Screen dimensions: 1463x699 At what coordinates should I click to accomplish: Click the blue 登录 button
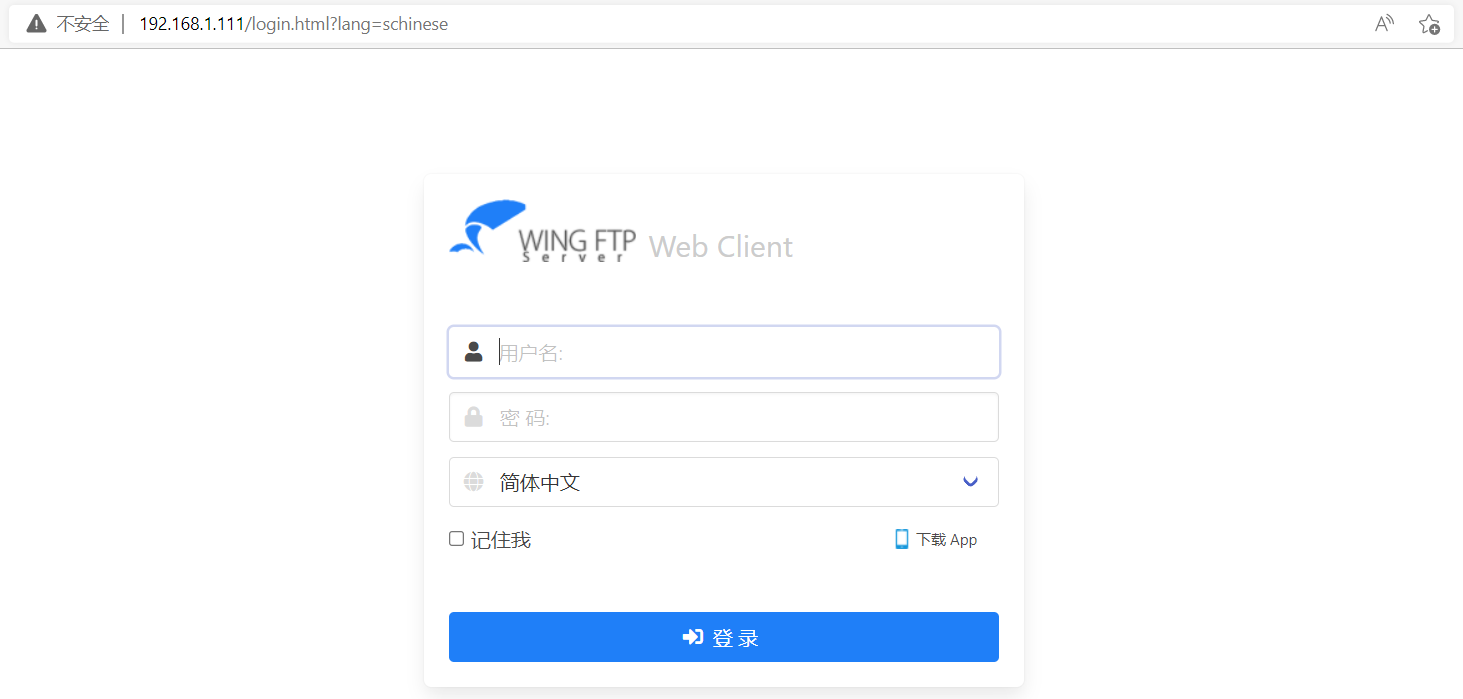(724, 637)
